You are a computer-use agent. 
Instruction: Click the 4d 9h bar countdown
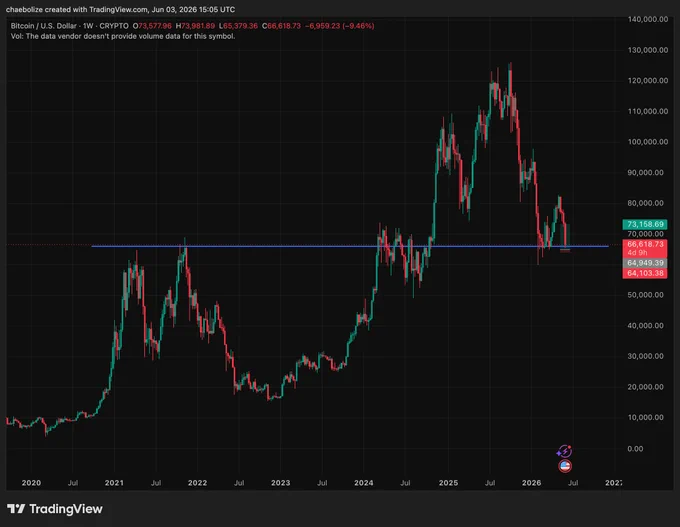[x=637, y=253]
